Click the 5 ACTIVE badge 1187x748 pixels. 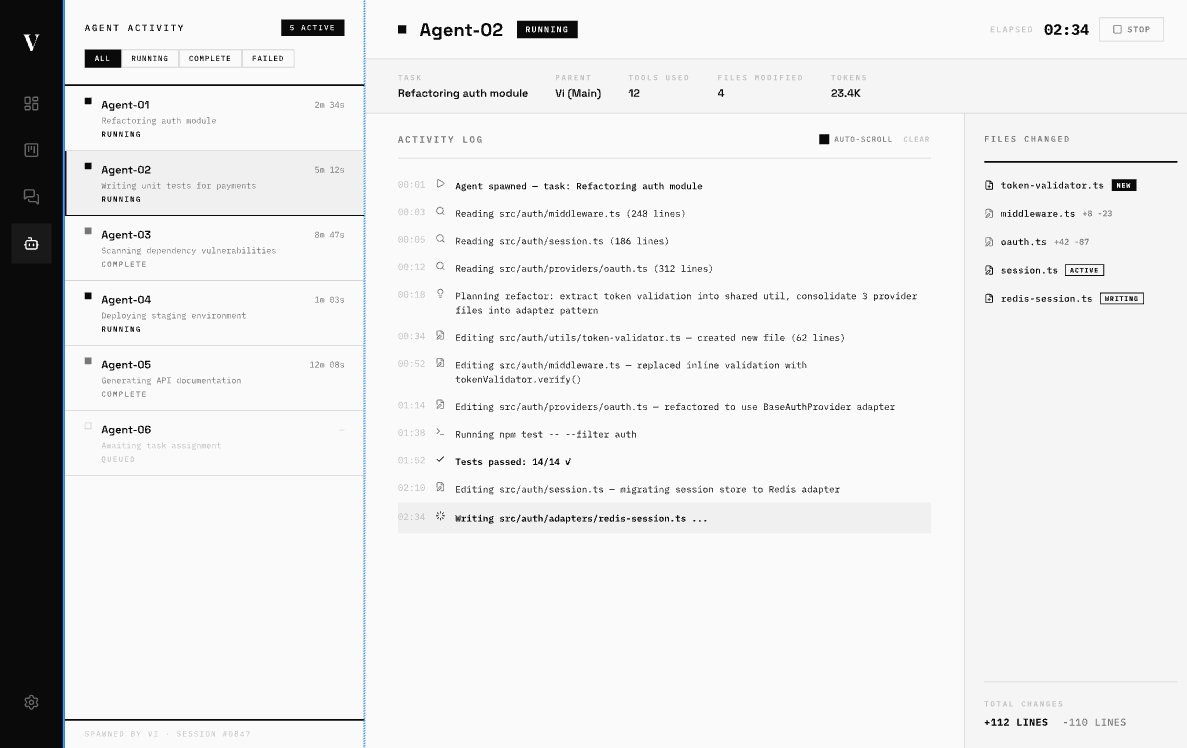click(x=313, y=28)
